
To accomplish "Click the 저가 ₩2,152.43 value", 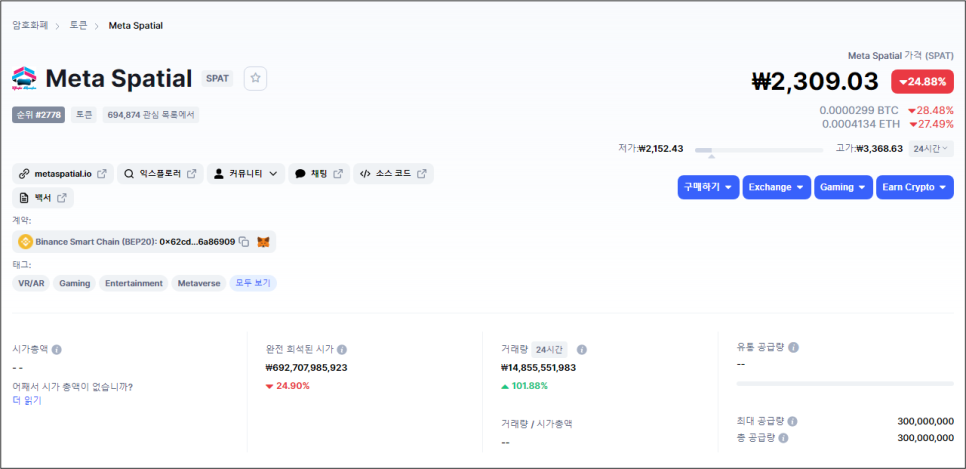I will pyautogui.click(x=660, y=149).
